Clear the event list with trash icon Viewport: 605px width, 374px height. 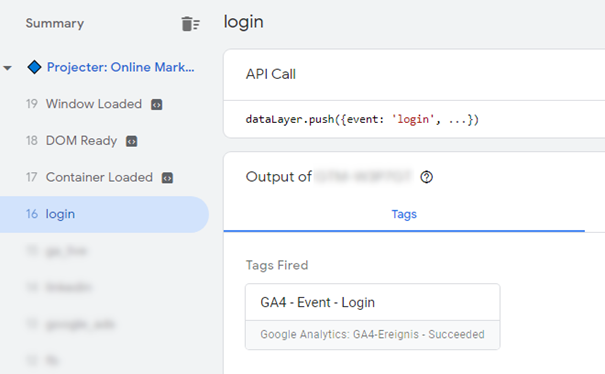point(190,24)
